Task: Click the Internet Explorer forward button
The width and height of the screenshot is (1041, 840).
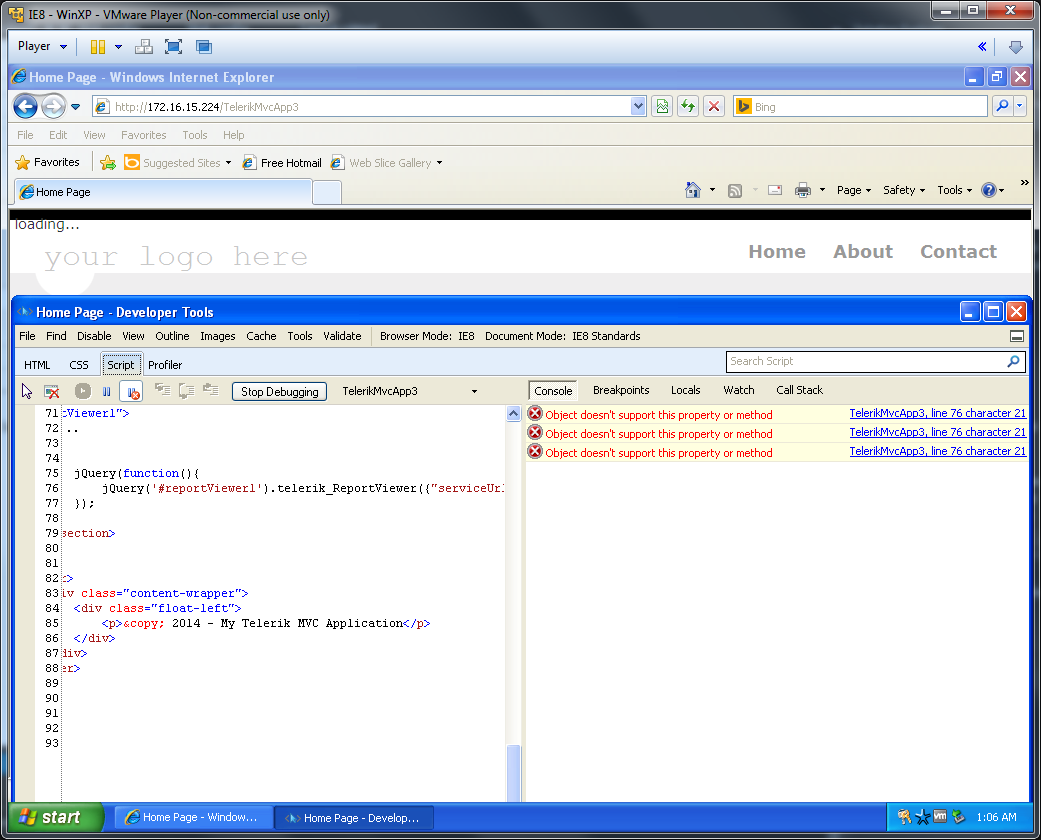Action: 53,106
